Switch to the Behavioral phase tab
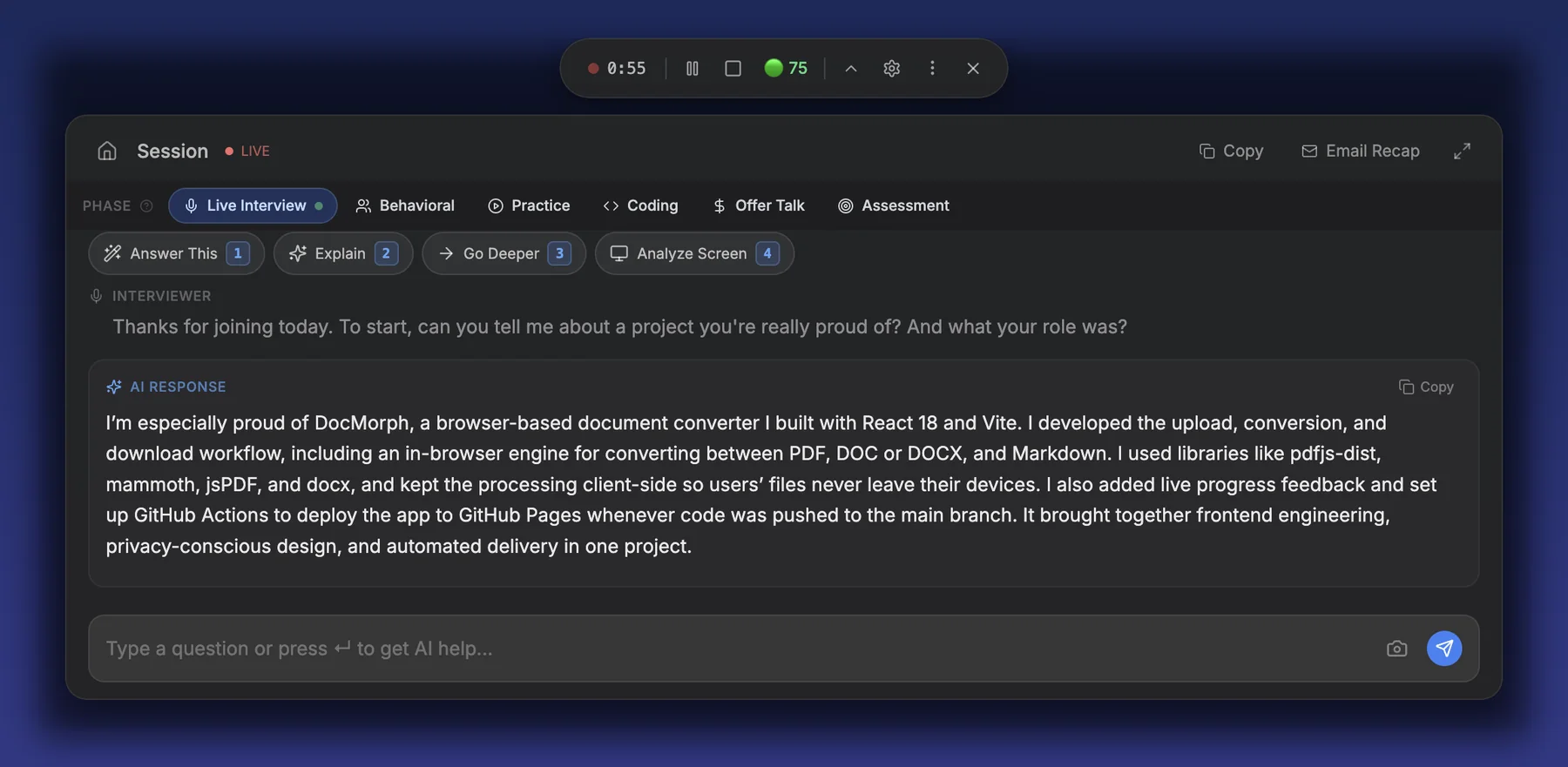 tap(405, 205)
